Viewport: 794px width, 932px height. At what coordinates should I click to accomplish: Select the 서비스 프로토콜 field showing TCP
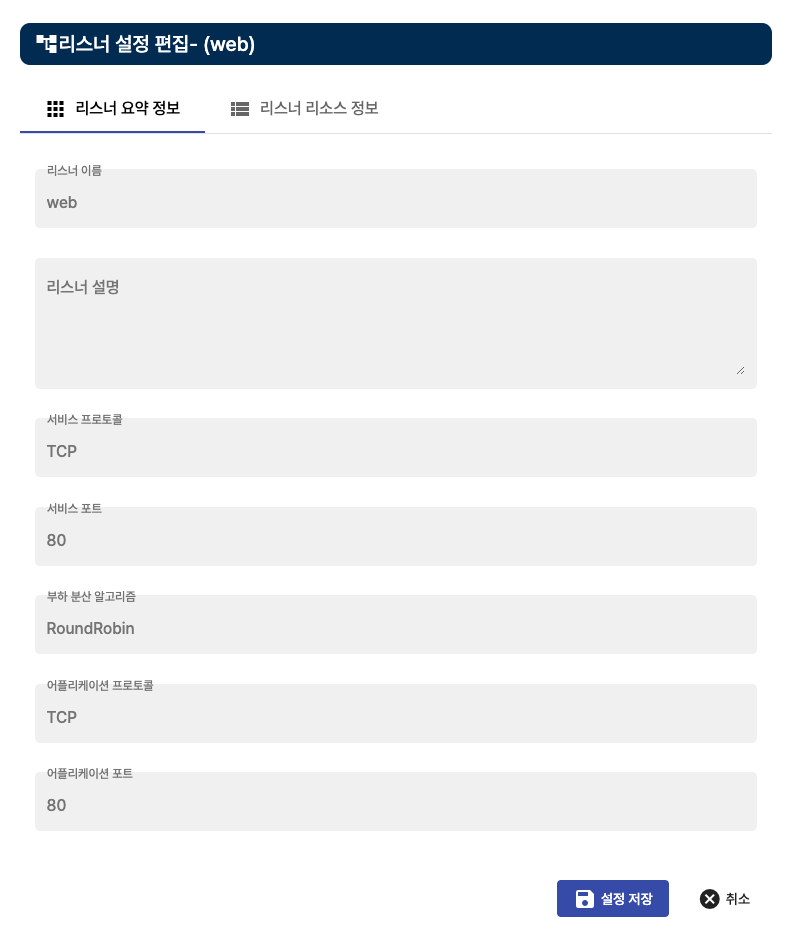(x=395, y=452)
